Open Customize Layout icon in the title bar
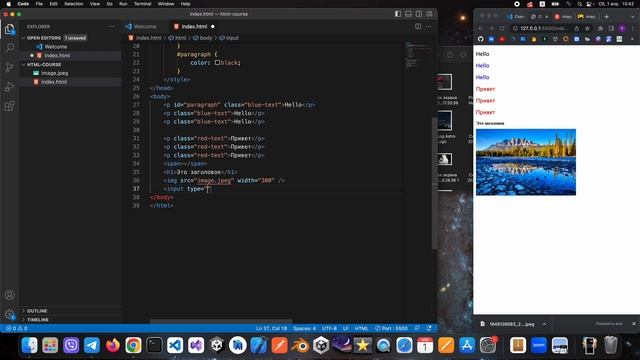Image resolution: width=640 pixels, height=360 pixels. (x=429, y=14)
